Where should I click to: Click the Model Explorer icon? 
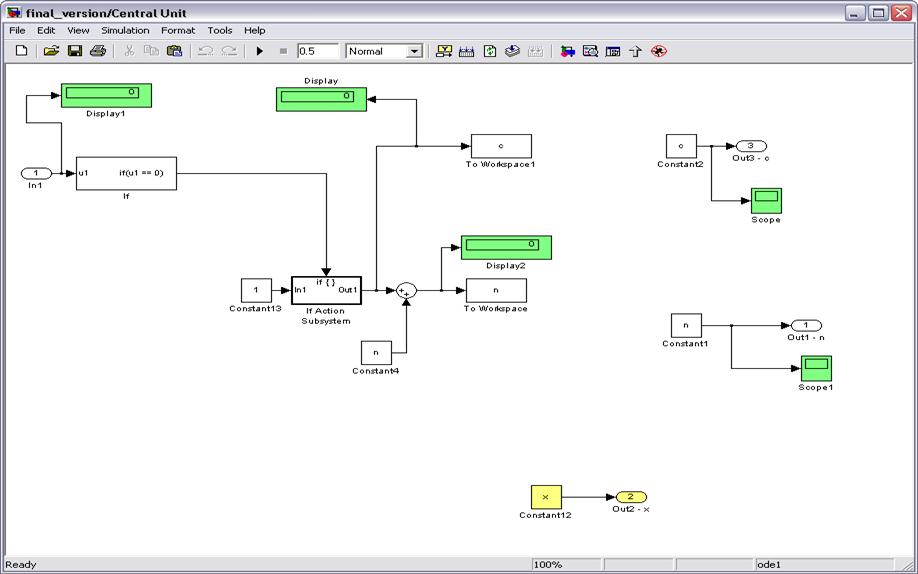point(590,52)
